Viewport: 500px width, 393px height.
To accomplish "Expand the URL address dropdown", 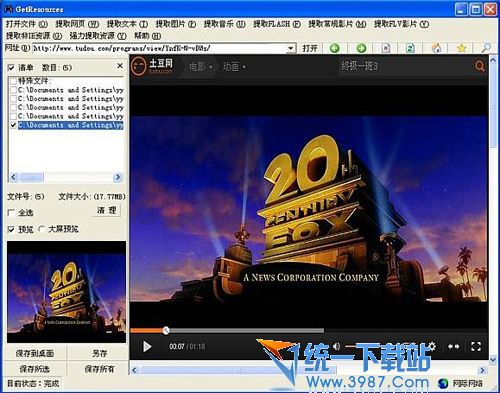I will click(291, 48).
